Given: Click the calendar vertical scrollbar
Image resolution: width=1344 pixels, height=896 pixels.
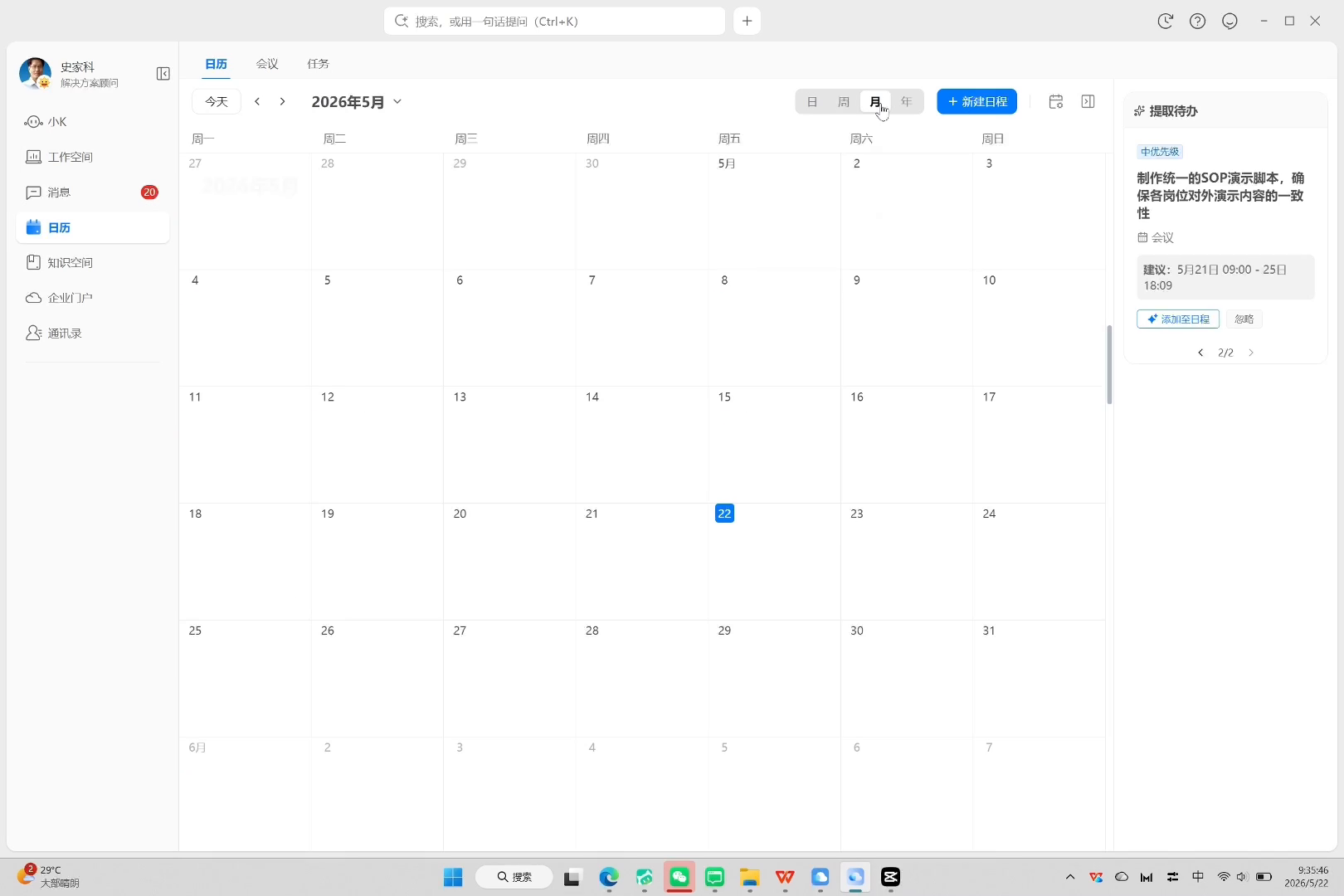Looking at the screenshot, I should [x=1109, y=365].
